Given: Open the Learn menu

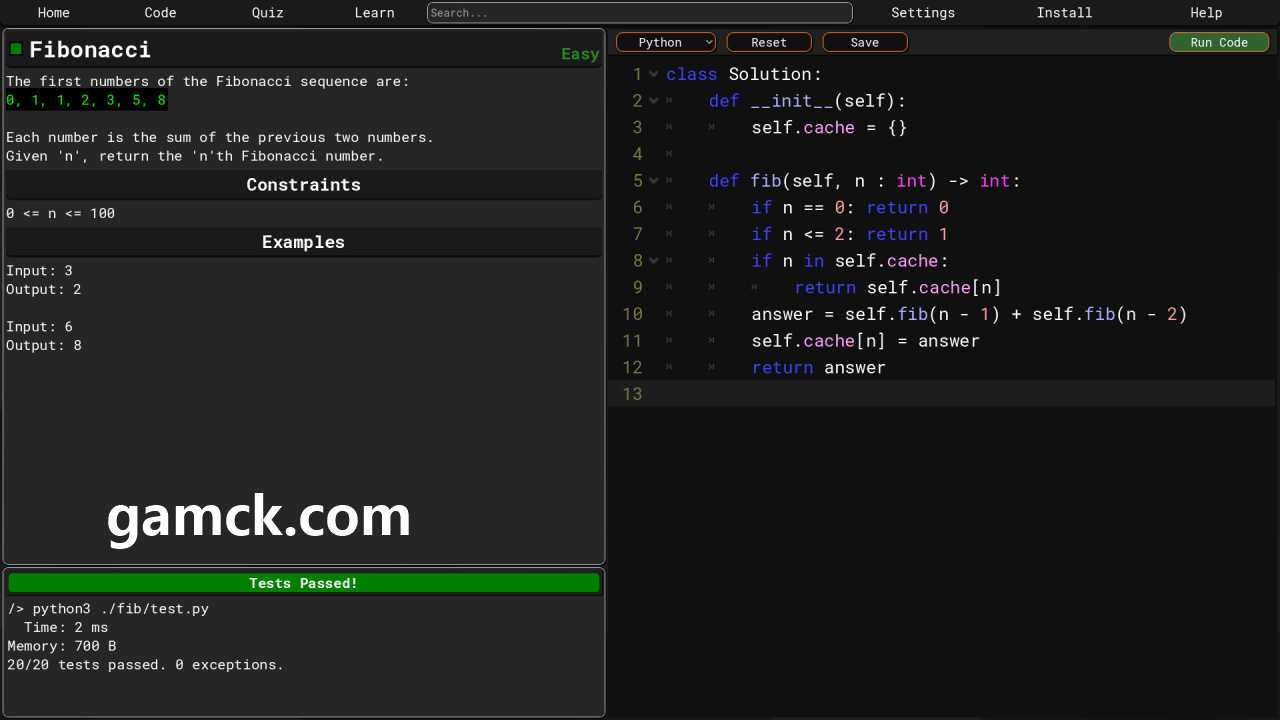Looking at the screenshot, I should [374, 13].
